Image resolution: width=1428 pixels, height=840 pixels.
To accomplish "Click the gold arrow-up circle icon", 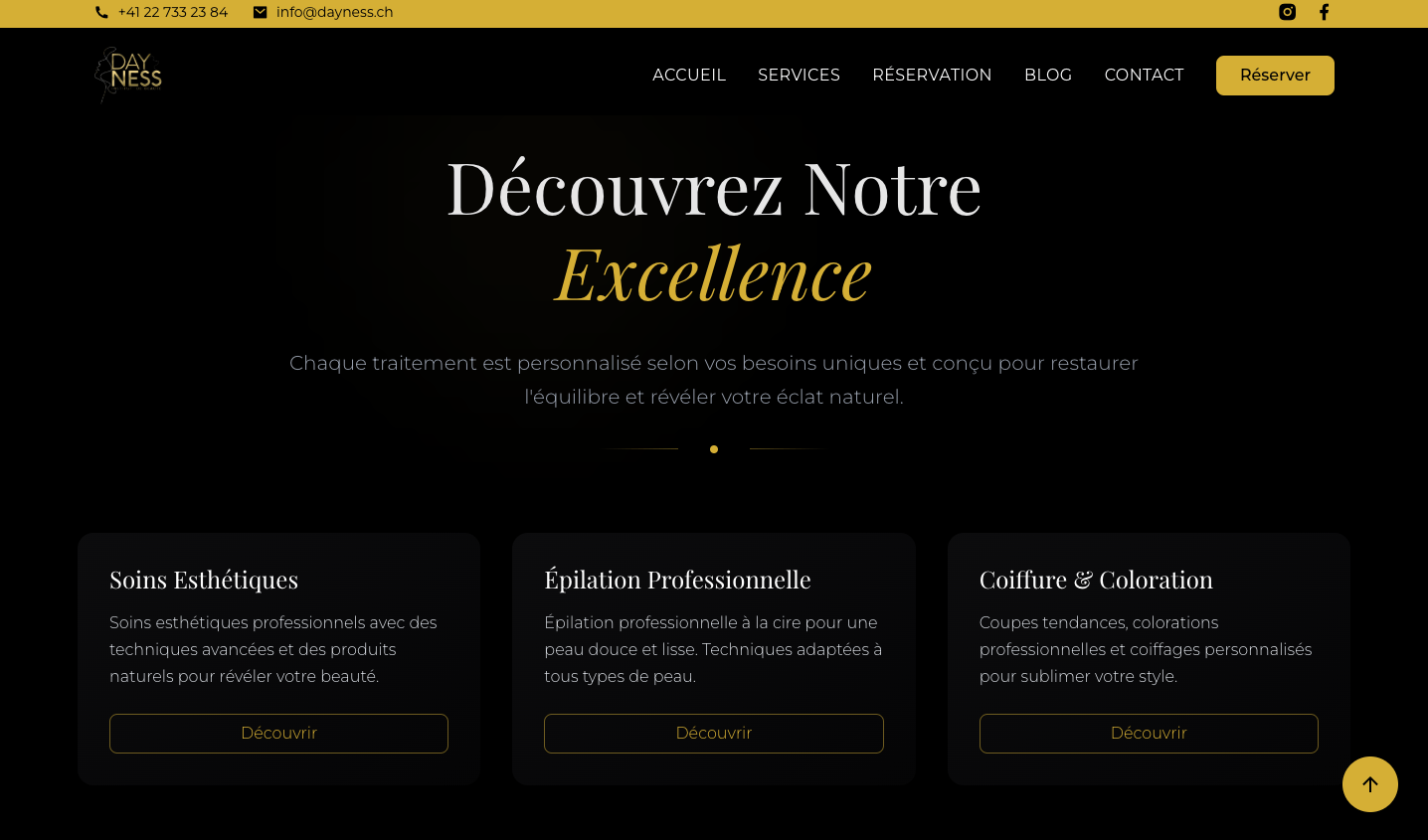I will 1370,784.
